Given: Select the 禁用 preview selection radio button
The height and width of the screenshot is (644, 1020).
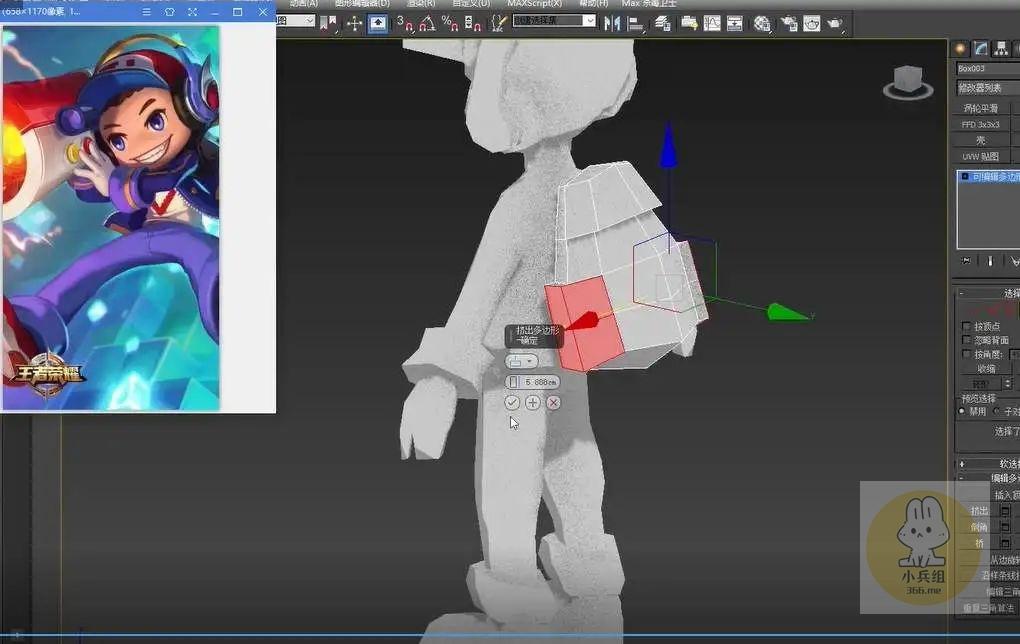Looking at the screenshot, I should tap(962, 411).
